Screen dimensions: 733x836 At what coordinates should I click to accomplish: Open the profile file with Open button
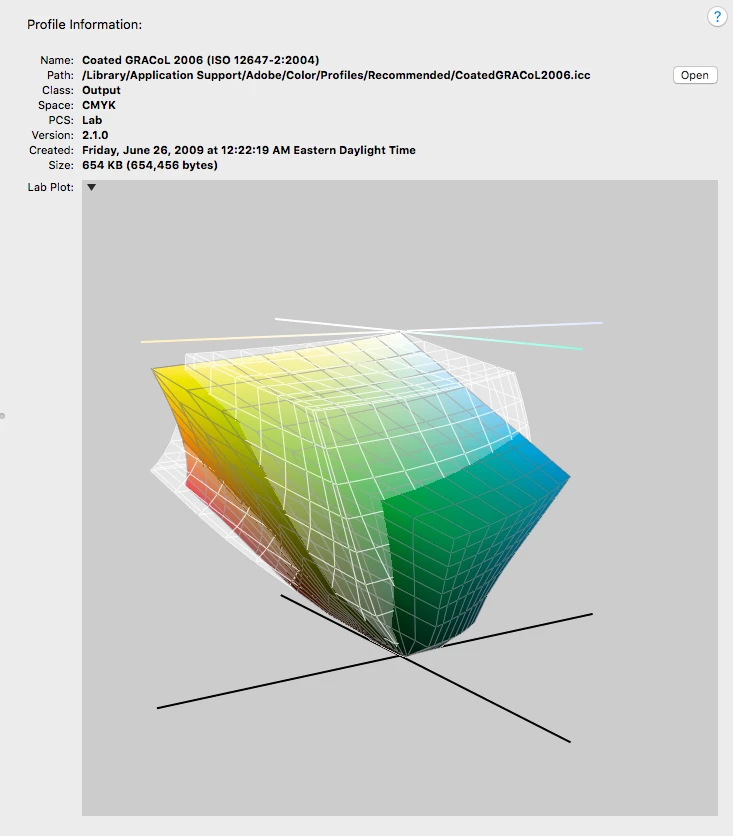click(x=695, y=75)
